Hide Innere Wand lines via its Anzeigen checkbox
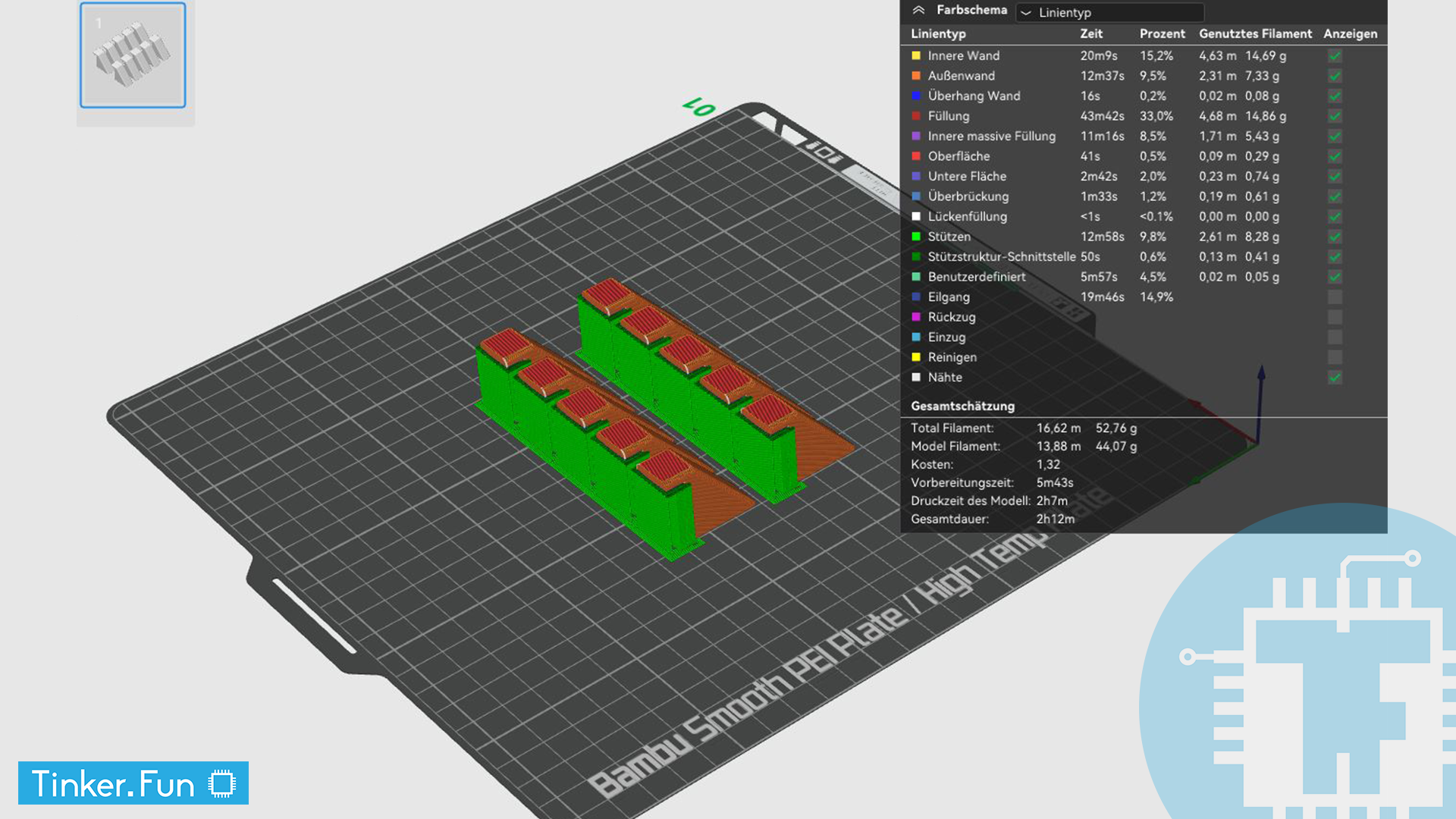Screen dimensions: 1456x819 [x=1333, y=55]
